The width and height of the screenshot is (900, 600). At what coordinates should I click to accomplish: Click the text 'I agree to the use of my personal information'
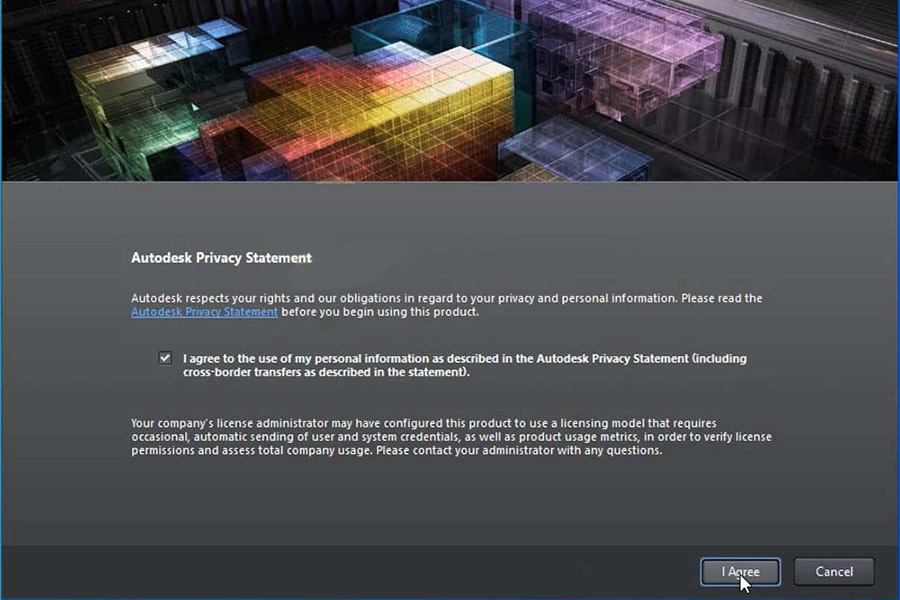point(464,365)
